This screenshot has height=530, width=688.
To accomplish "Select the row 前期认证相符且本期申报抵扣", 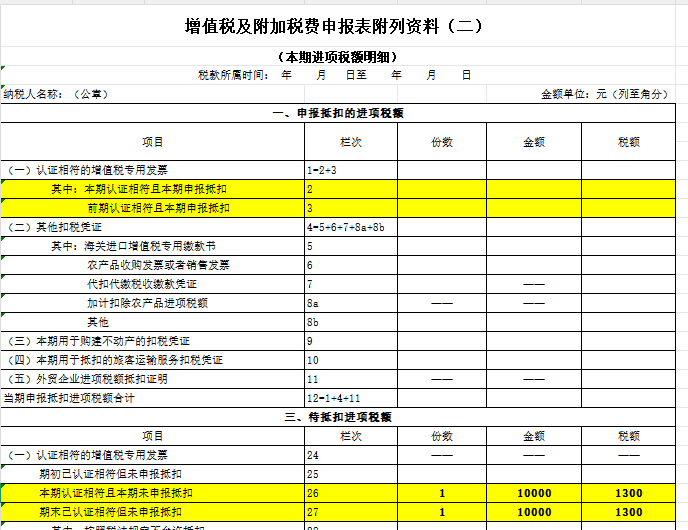I will [338, 208].
